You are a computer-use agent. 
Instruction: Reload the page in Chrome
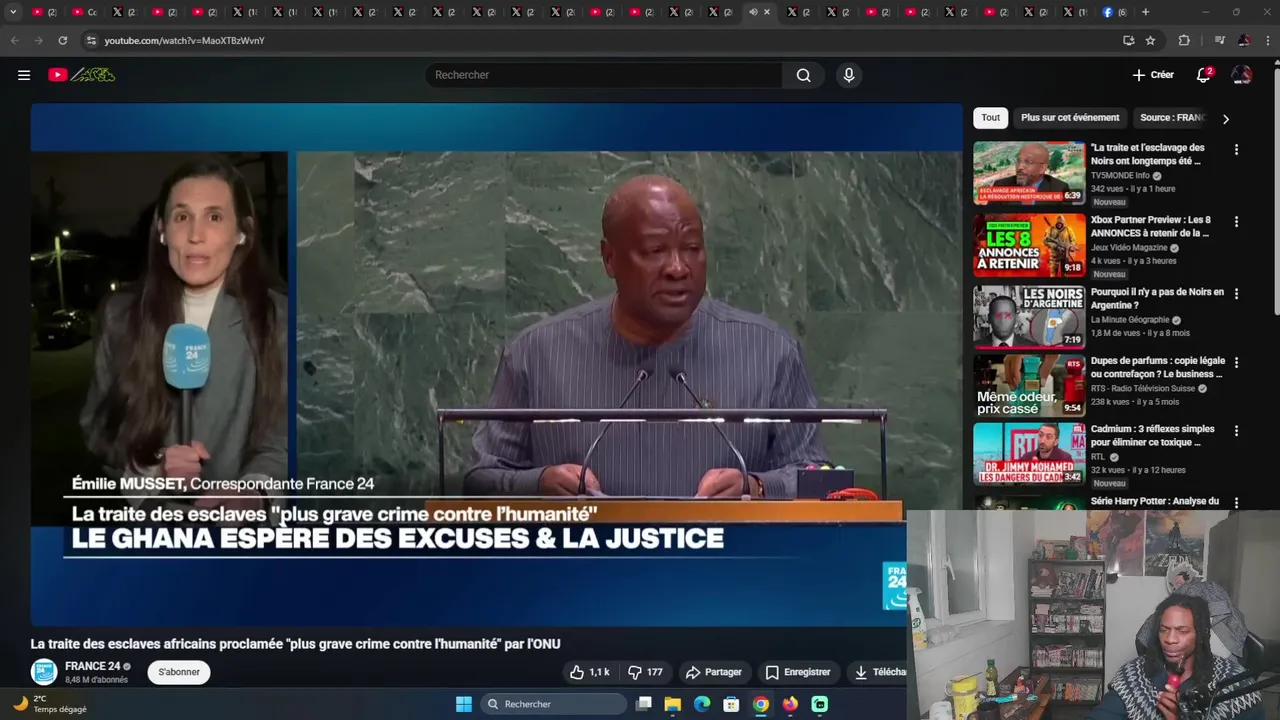tap(62, 40)
